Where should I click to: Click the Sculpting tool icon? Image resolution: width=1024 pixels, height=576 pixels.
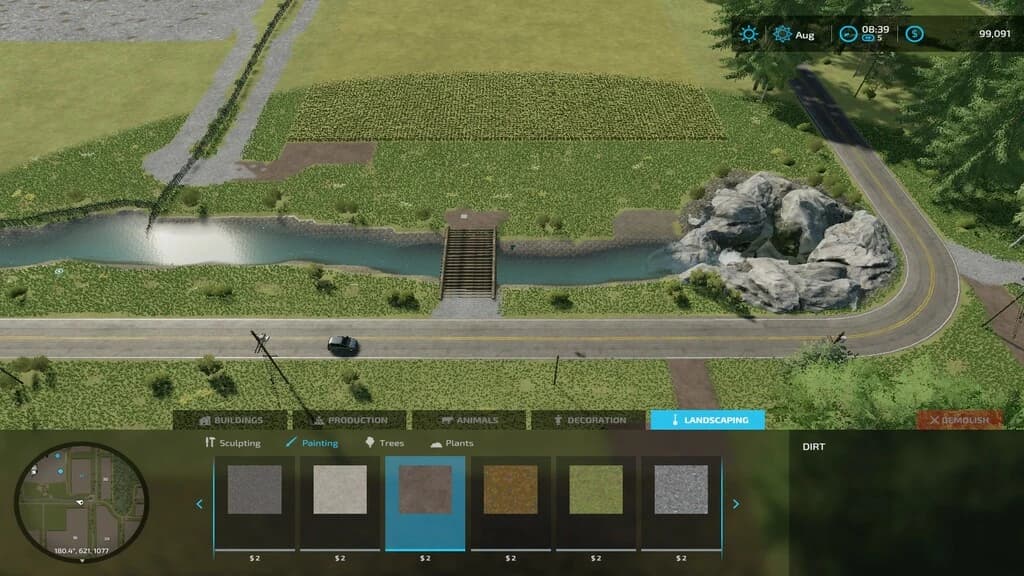pos(210,443)
